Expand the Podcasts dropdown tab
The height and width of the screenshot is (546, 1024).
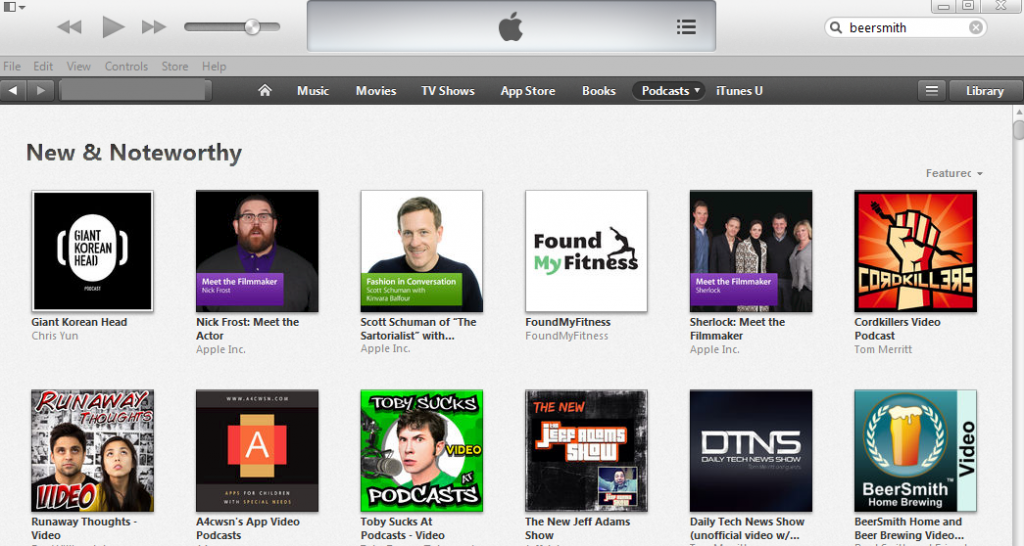click(x=668, y=91)
